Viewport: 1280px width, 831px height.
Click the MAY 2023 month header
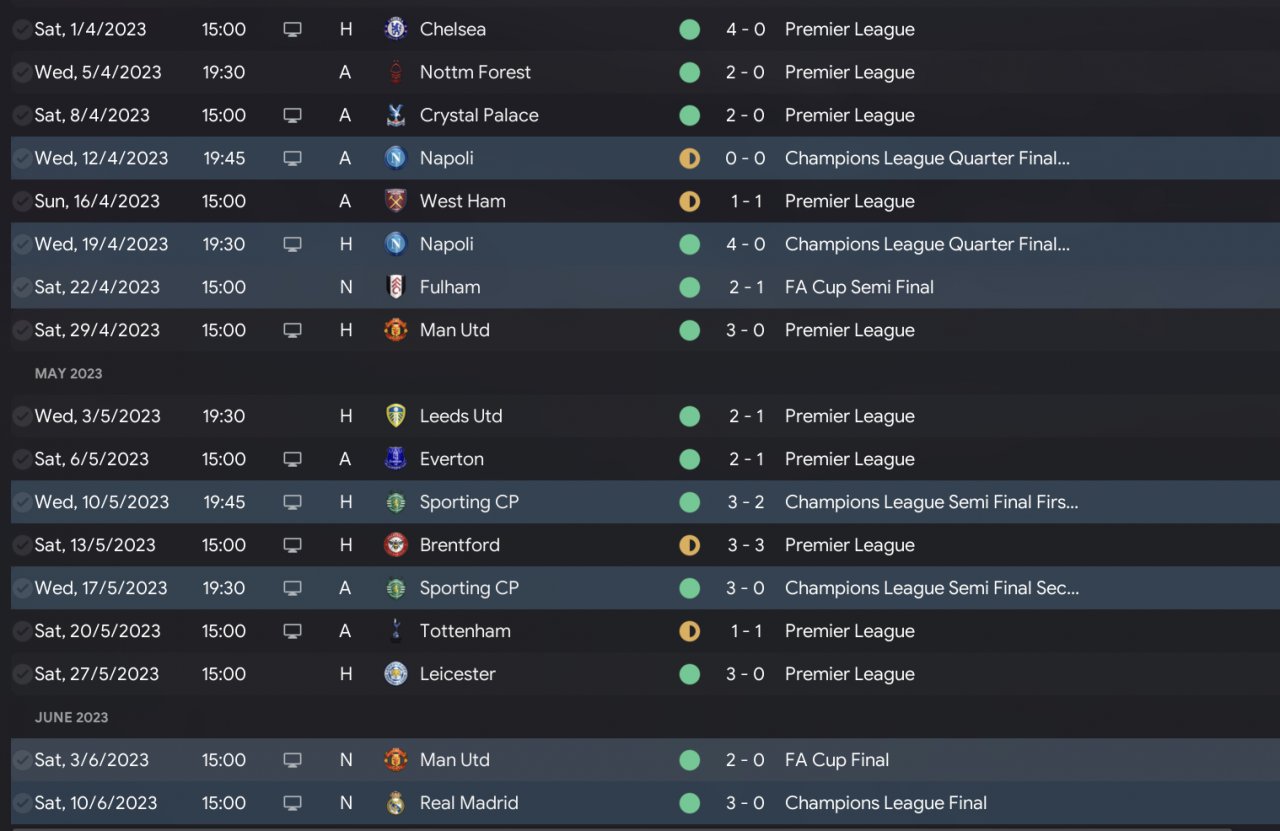[69, 373]
